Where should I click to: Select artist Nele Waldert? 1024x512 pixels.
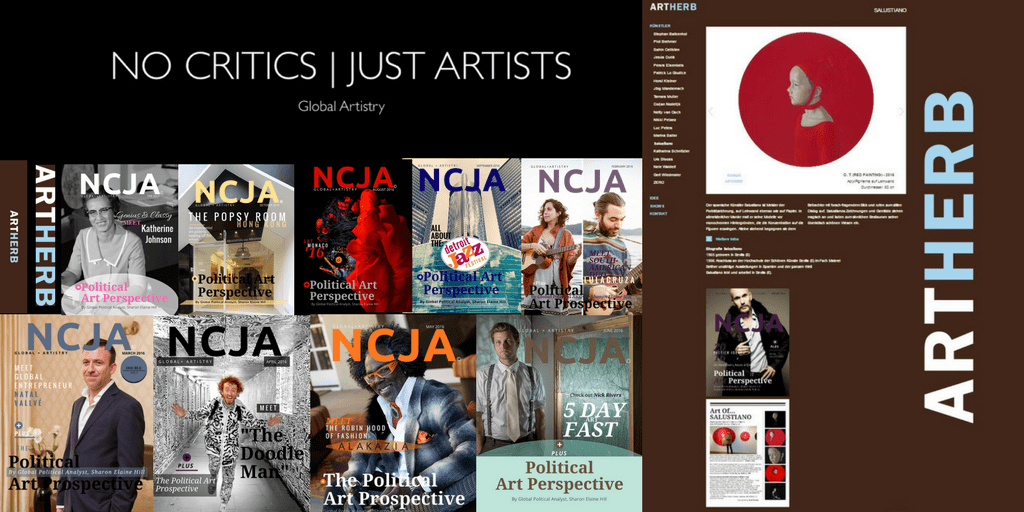tap(664, 167)
